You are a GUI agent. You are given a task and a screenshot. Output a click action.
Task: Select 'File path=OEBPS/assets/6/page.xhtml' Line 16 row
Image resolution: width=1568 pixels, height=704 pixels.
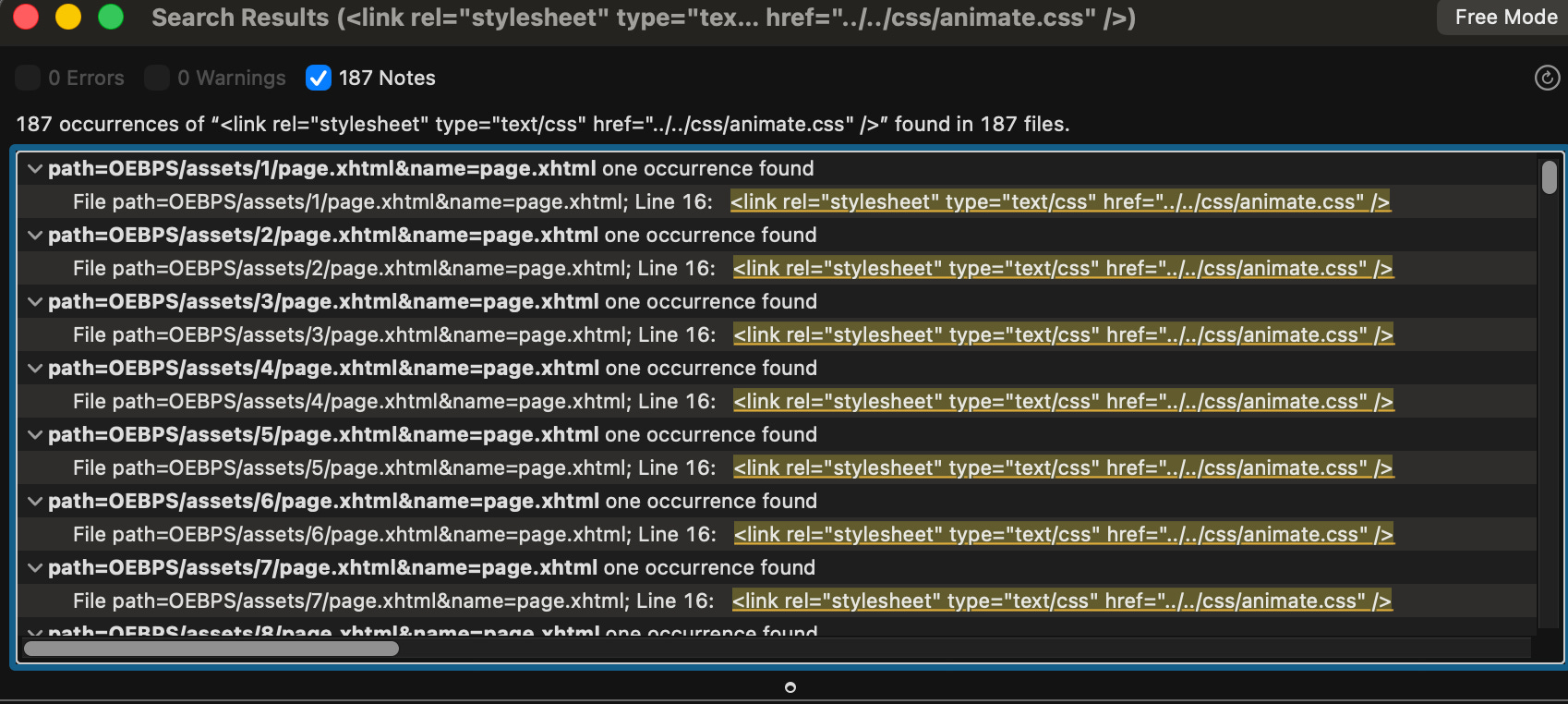tap(778, 534)
